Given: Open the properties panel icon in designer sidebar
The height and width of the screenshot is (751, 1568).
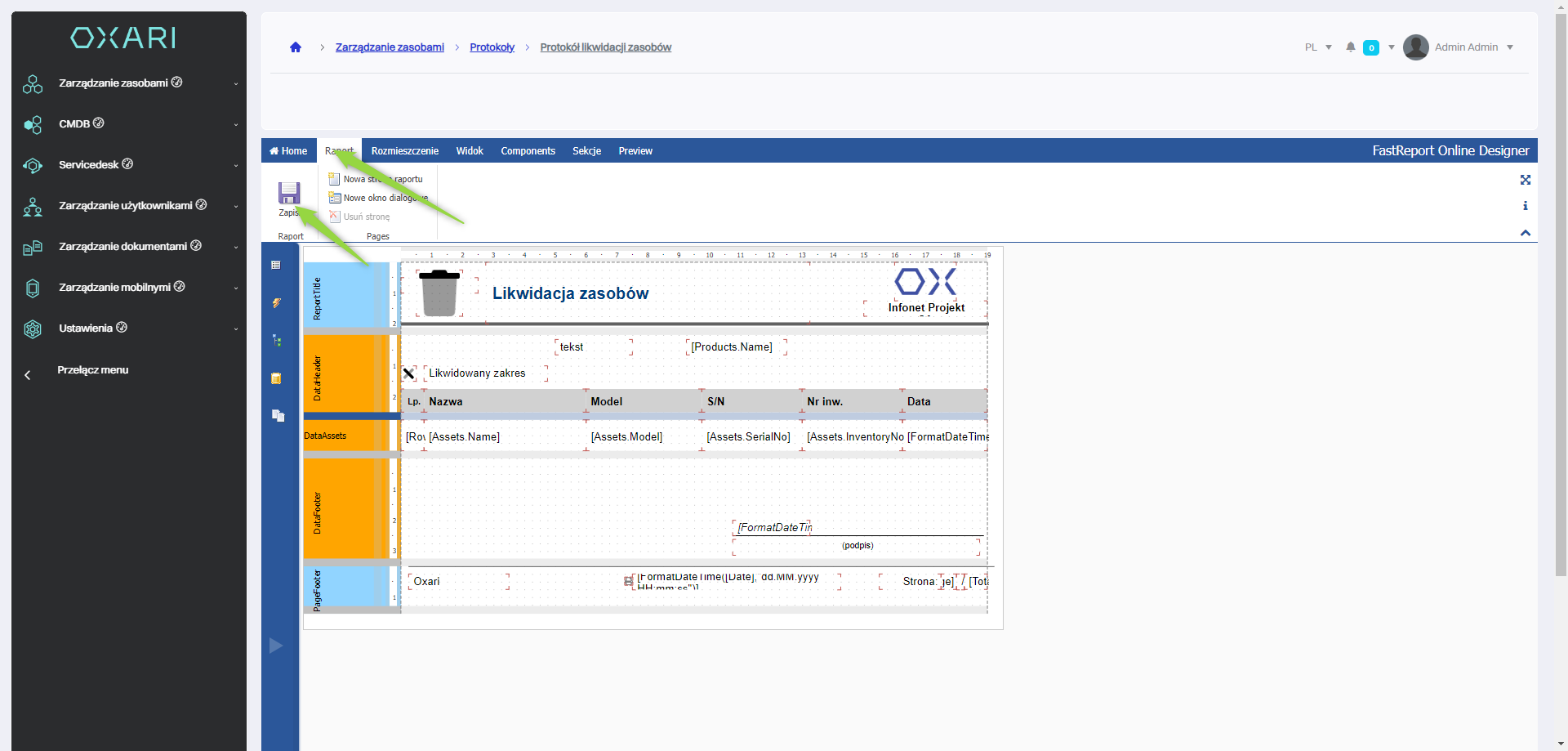Looking at the screenshot, I should pyautogui.click(x=276, y=265).
